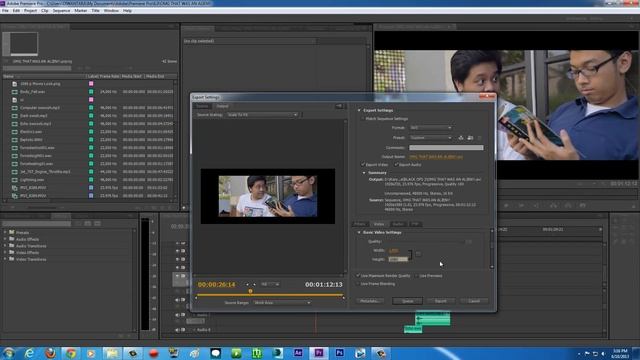Open Windows Start menu
The height and width of the screenshot is (360, 640).
coord(9,353)
